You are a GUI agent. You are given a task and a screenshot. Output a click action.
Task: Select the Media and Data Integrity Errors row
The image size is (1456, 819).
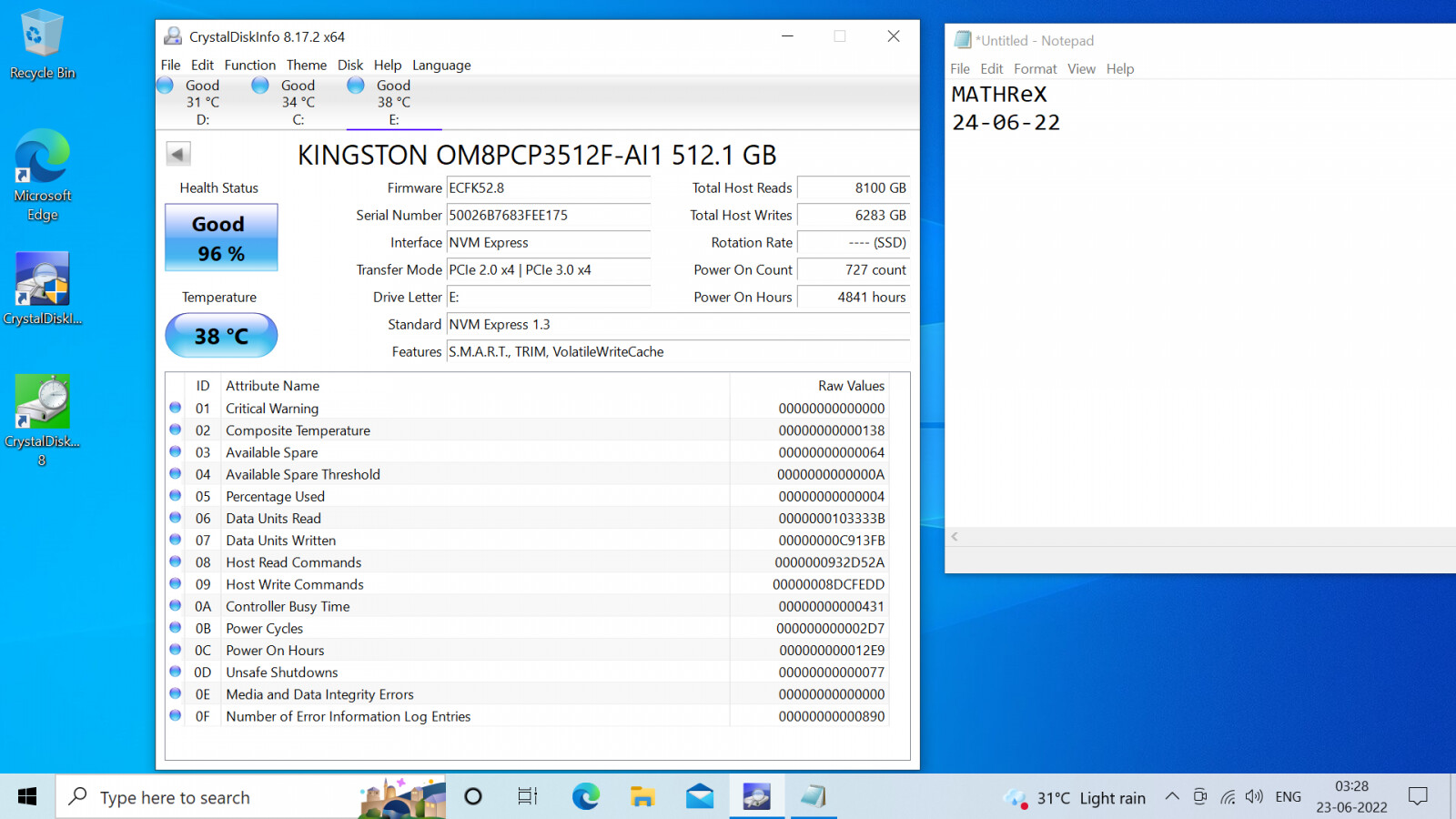pos(528,694)
